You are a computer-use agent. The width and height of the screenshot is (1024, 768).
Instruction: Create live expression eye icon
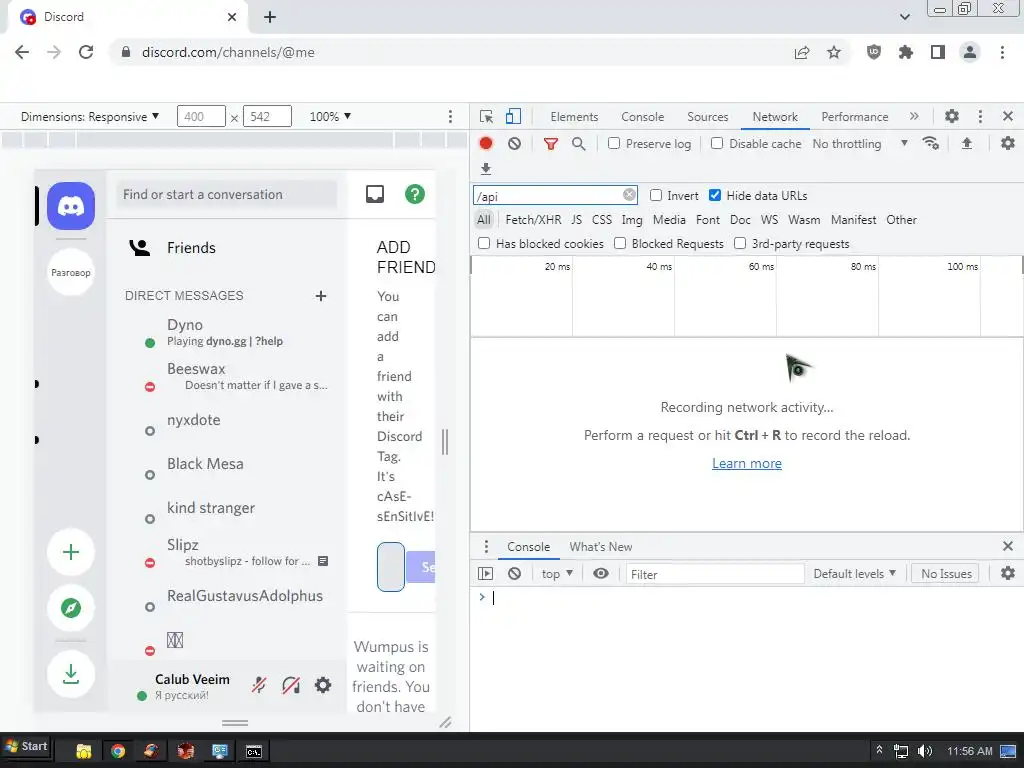pos(601,574)
